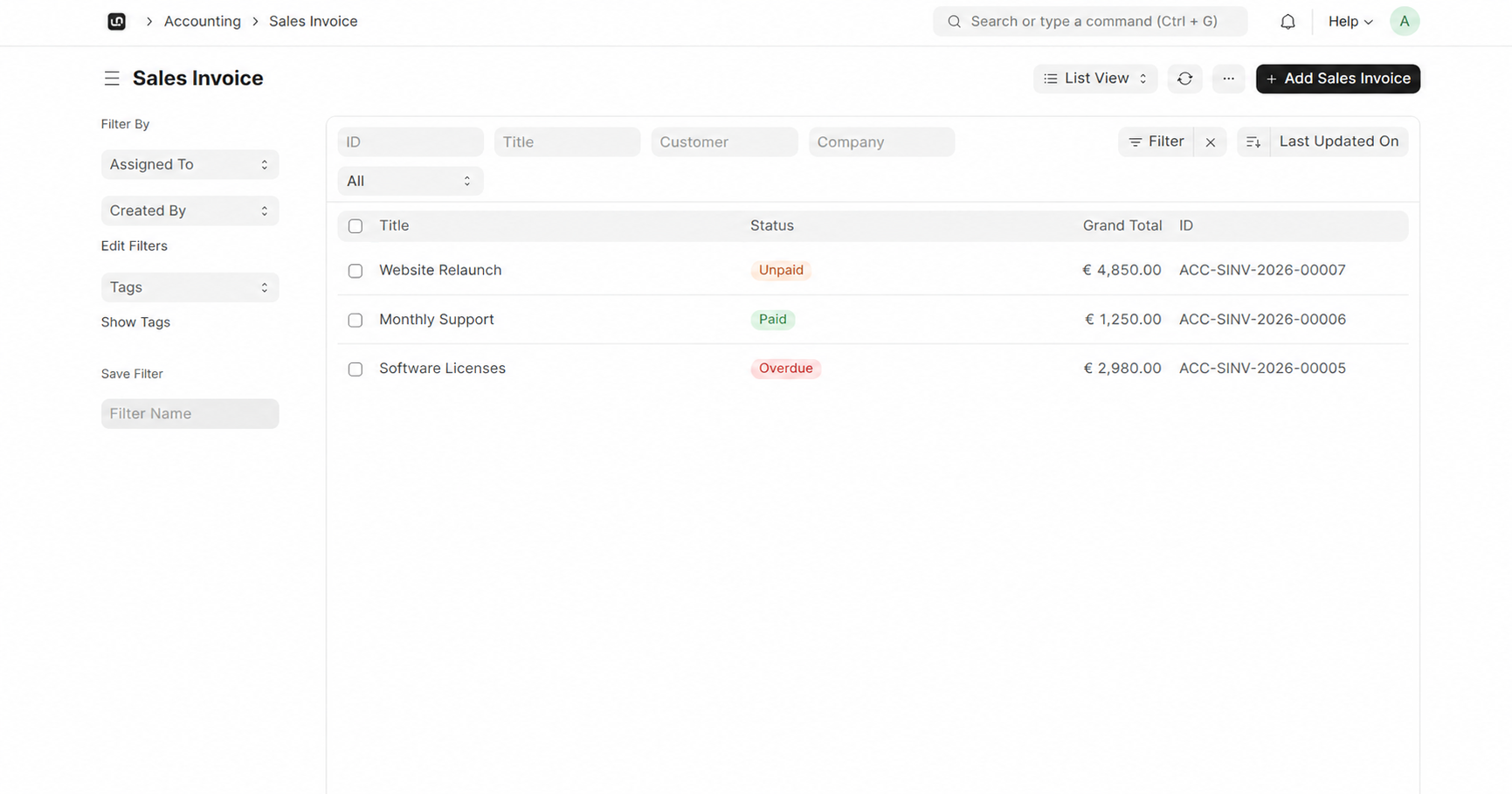Focus the Title filter field
This screenshot has height=794, width=1512.
567,142
